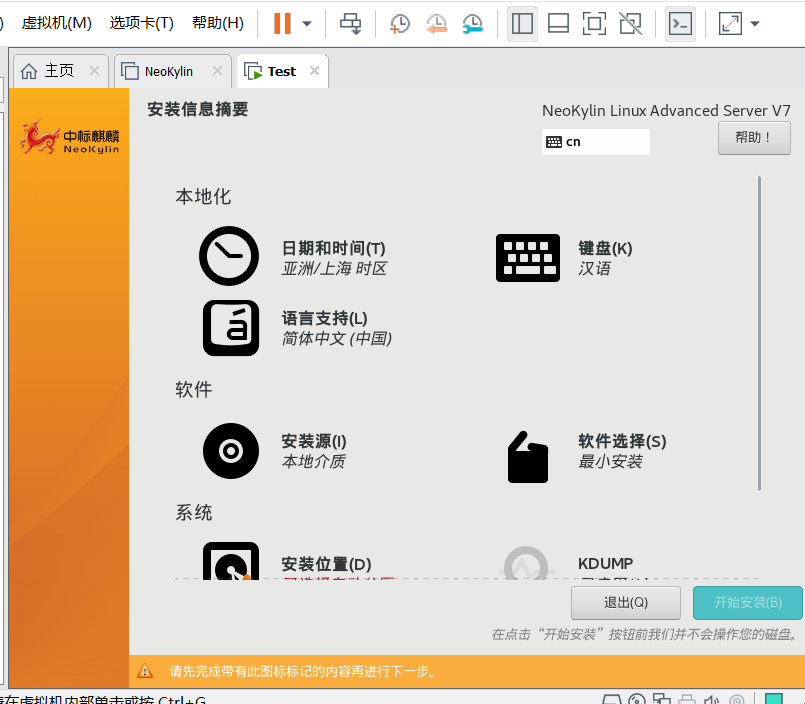Click the 帮助! button
This screenshot has height=704, width=805.
(754, 137)
